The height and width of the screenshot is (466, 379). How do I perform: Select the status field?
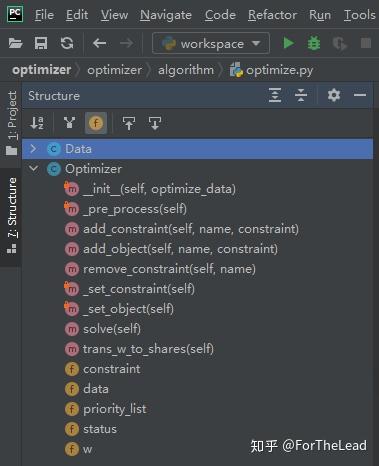coord(197,429)
